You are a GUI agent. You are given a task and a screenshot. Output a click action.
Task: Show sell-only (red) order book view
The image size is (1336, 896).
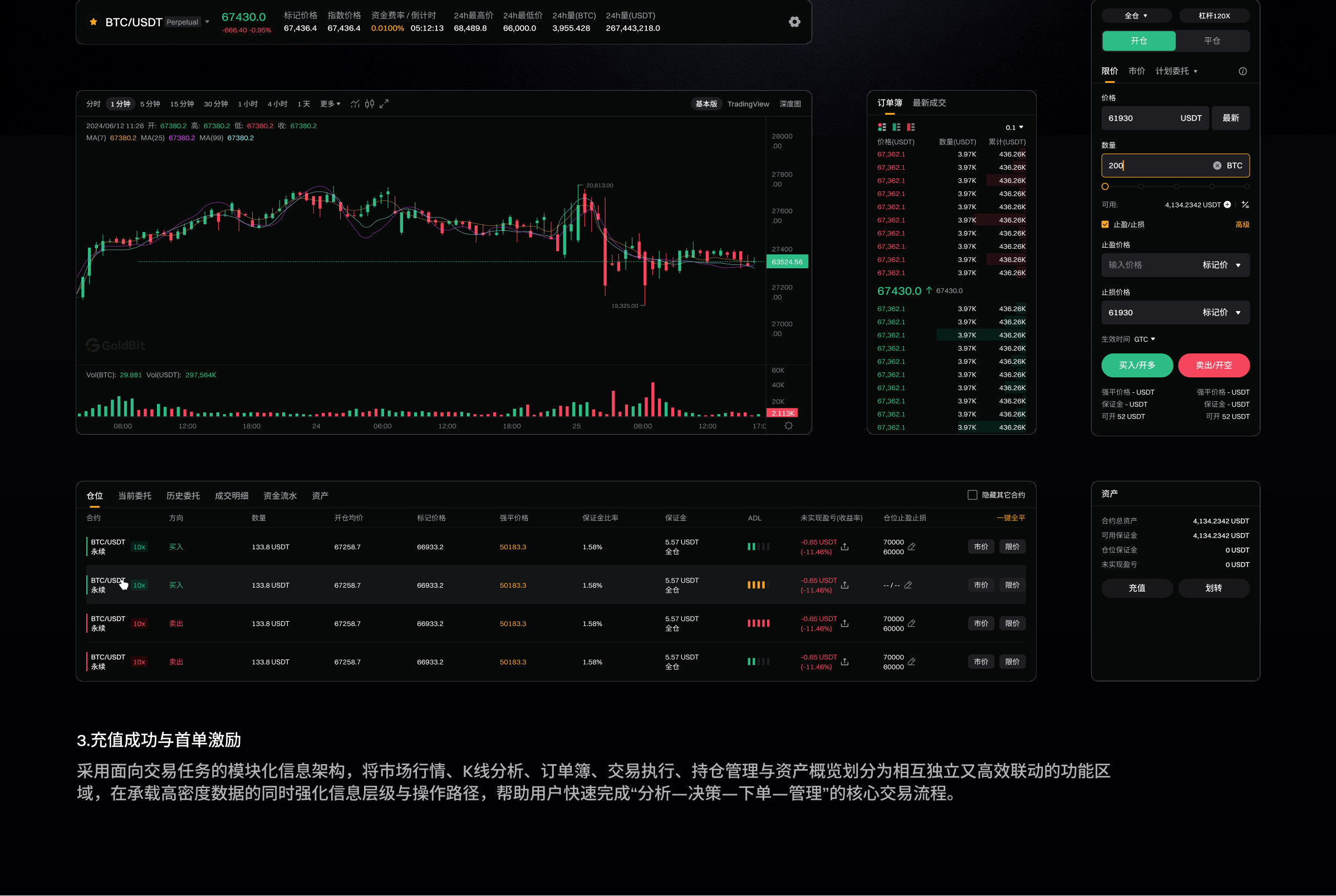(x=911, y=127)
